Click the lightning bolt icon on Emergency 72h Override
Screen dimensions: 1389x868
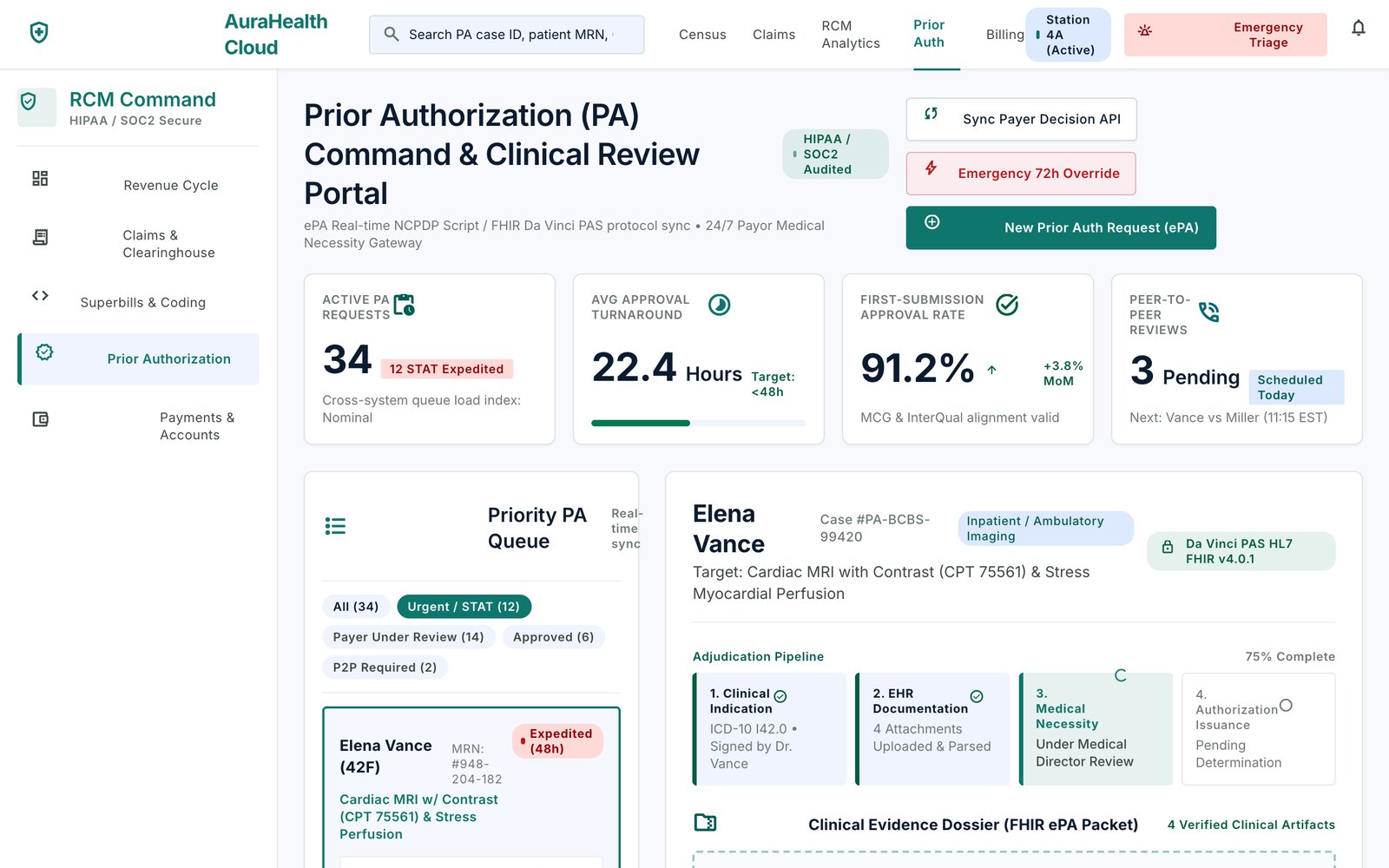[x=931, y=168]
